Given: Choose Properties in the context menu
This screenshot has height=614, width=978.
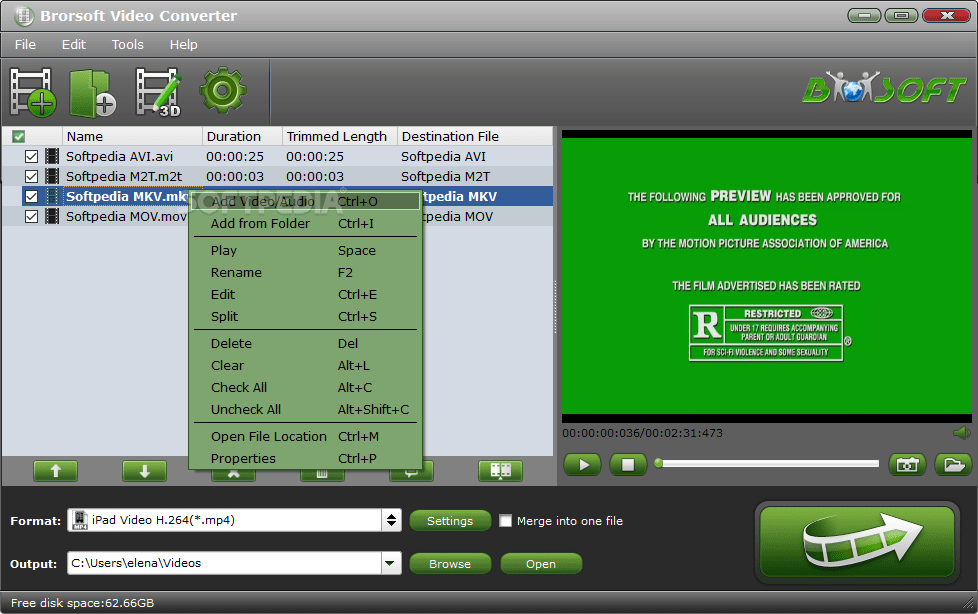Looking at the screenshot, I should click(x=305, y=458).
